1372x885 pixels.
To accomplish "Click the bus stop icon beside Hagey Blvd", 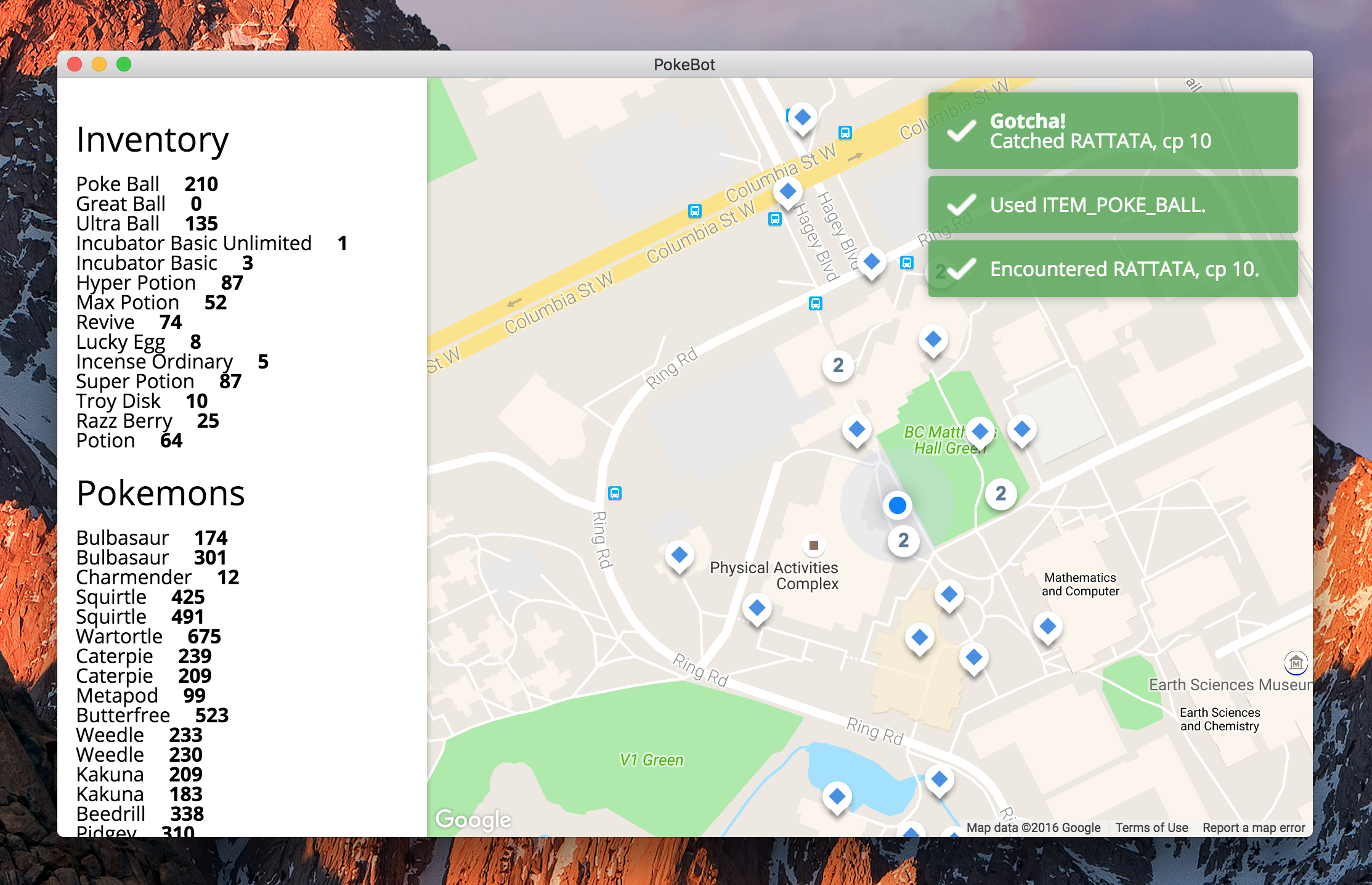I will click(x=775, y=219).
